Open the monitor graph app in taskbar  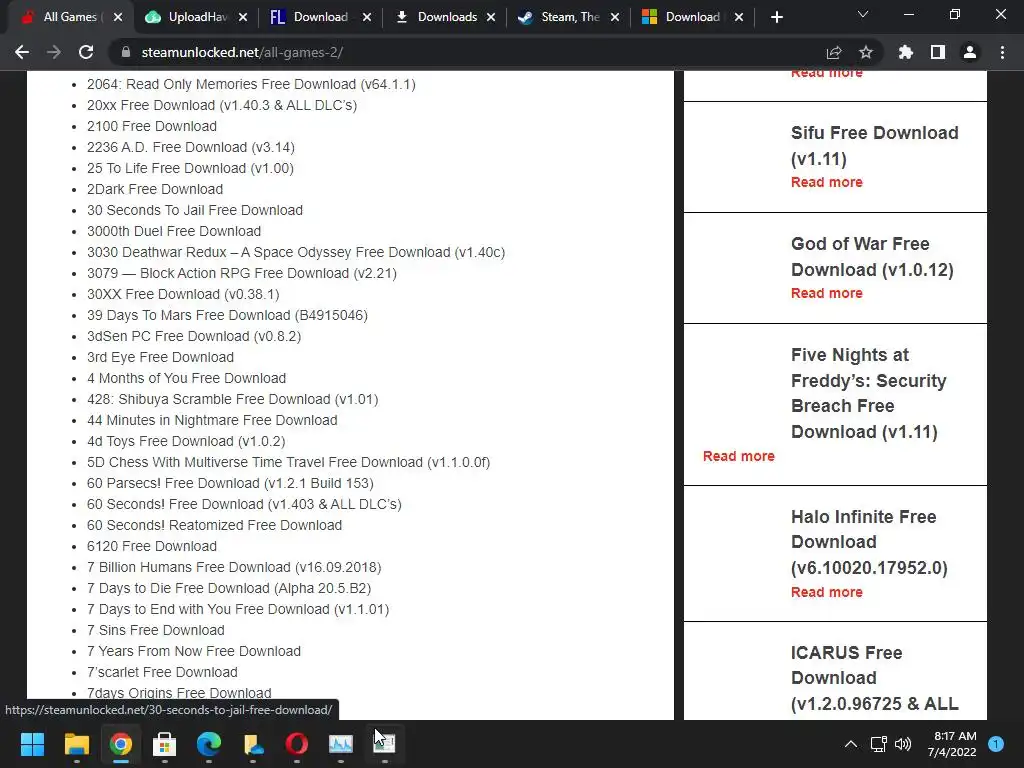[340, 744]
